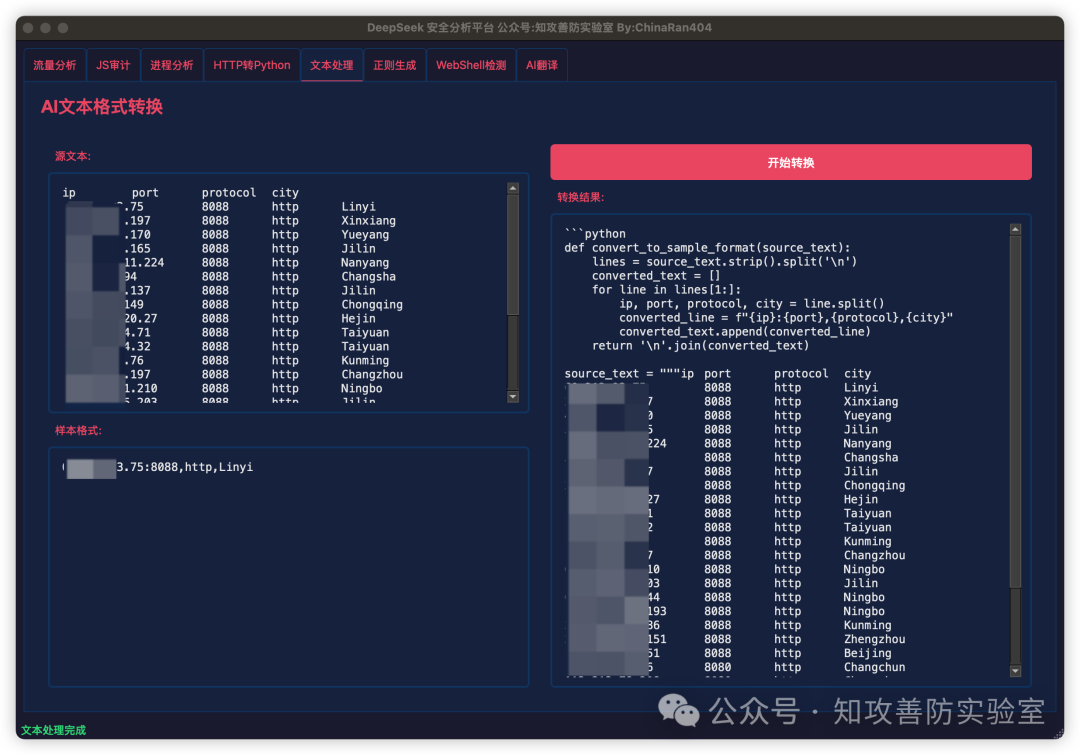Select the AI翻译 tab
The image size is (1080, 755).
pos(542,65)
